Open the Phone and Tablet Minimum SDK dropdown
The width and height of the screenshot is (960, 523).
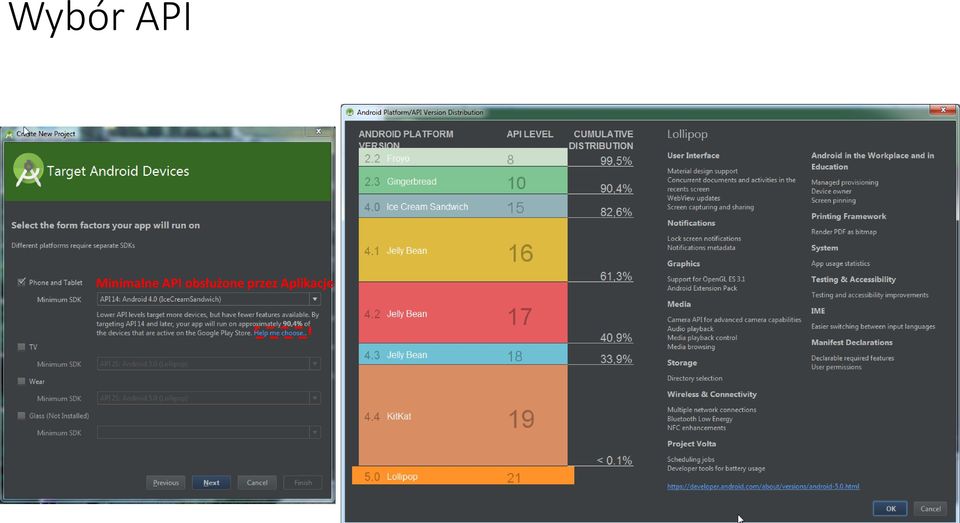209,299
